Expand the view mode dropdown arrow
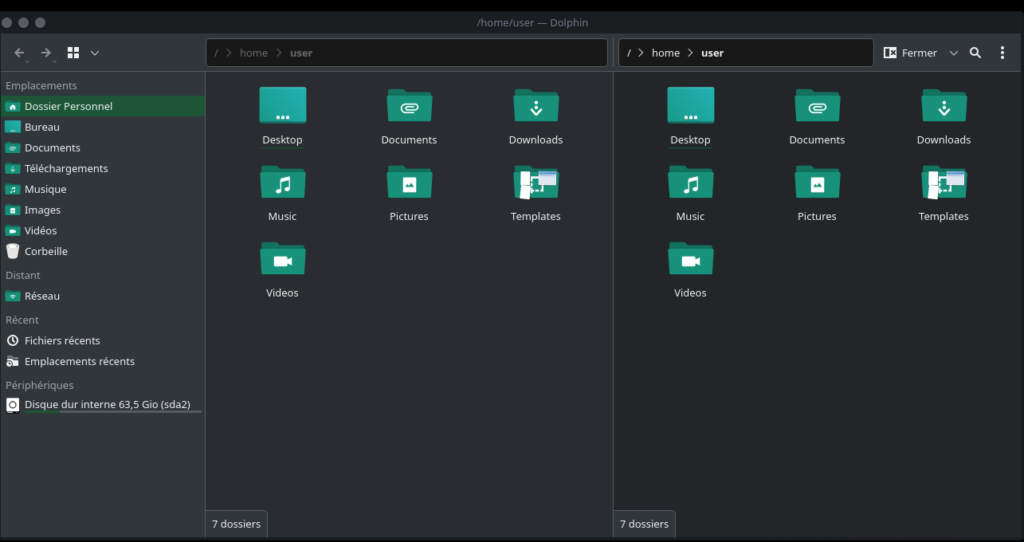 coord(95,53)
